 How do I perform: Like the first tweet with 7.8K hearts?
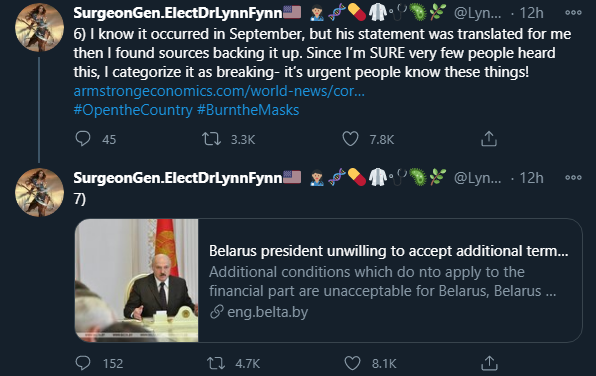(350, 139)
